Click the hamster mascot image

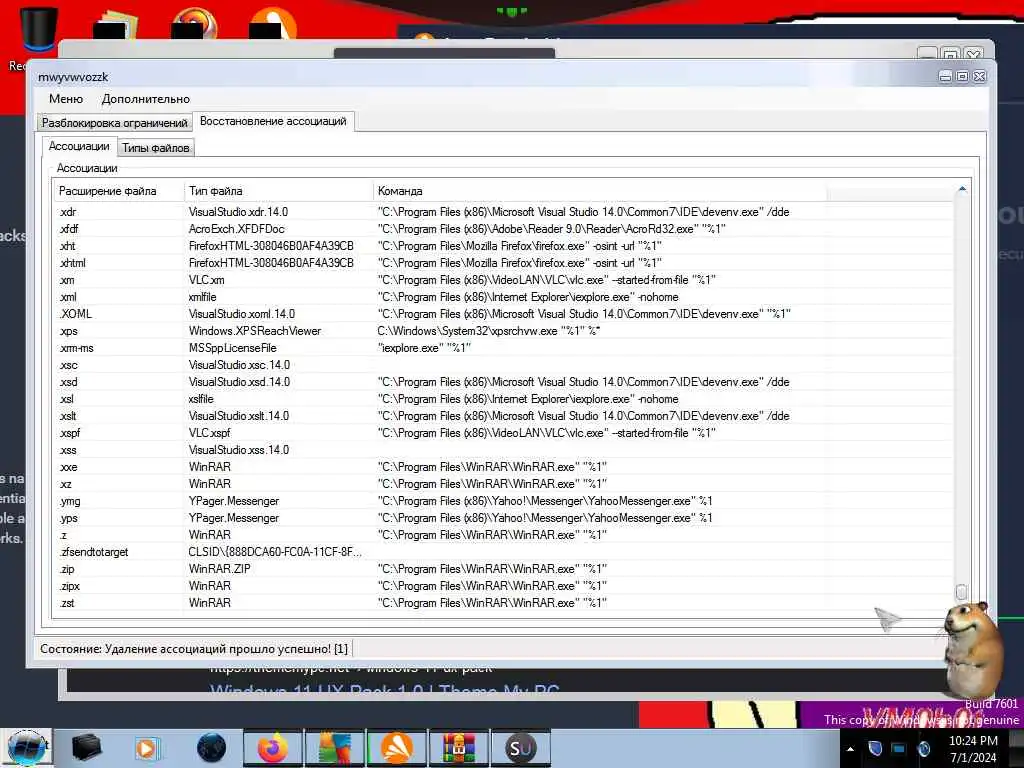pos(973,650)
